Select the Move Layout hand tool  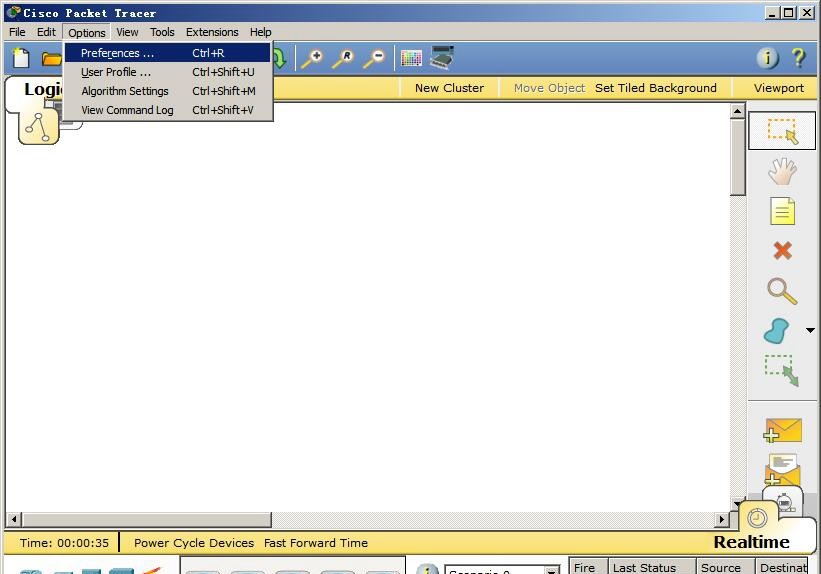(782, 171)
